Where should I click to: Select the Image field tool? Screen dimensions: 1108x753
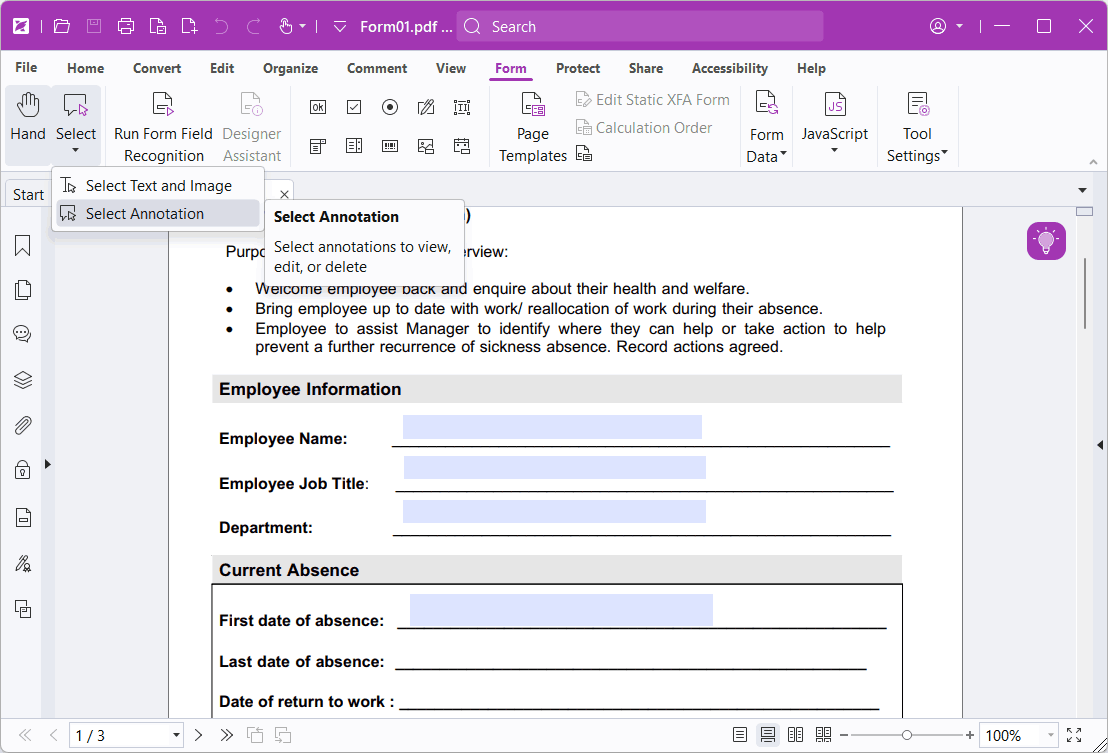425,145
